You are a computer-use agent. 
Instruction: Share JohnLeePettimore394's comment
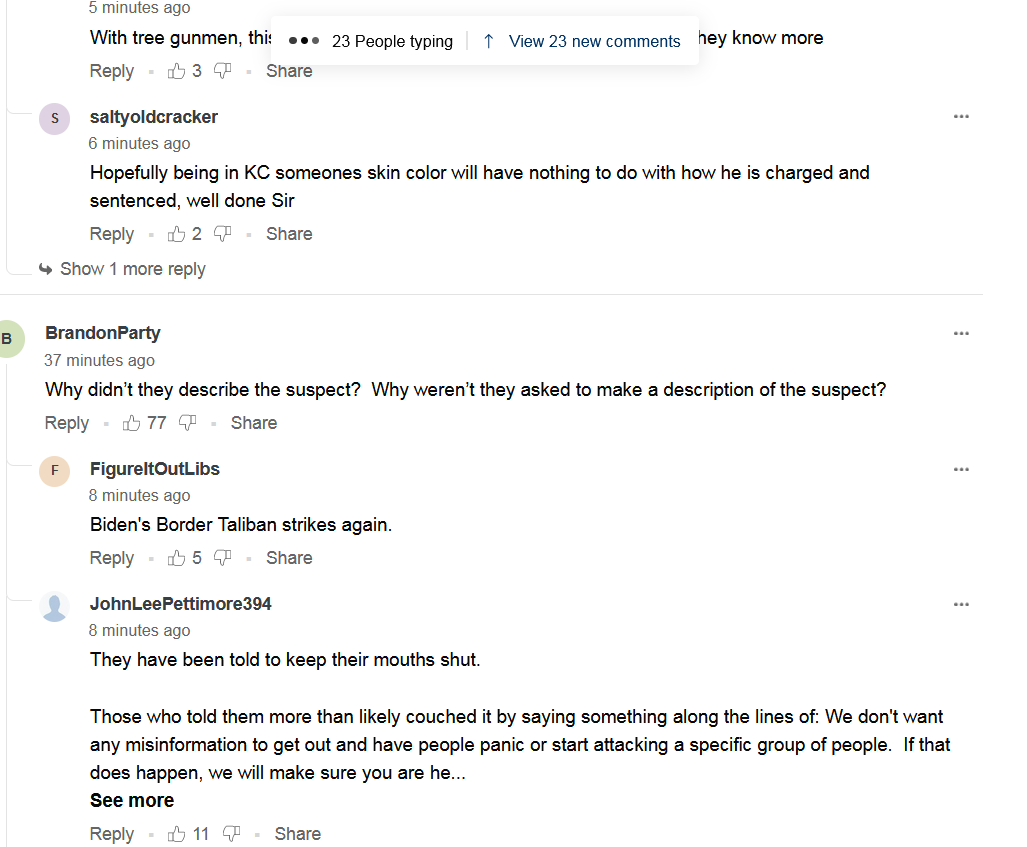coord(297,834)
